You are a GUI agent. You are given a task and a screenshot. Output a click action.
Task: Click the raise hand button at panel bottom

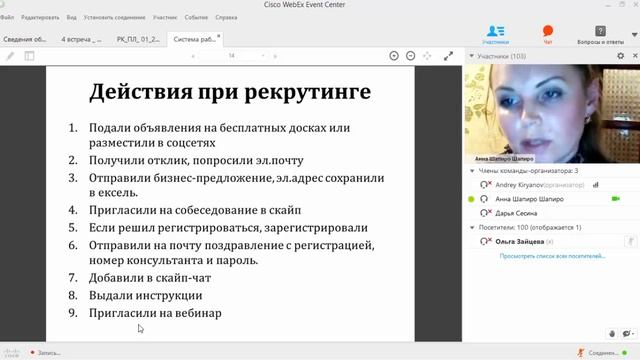point(612,333)
